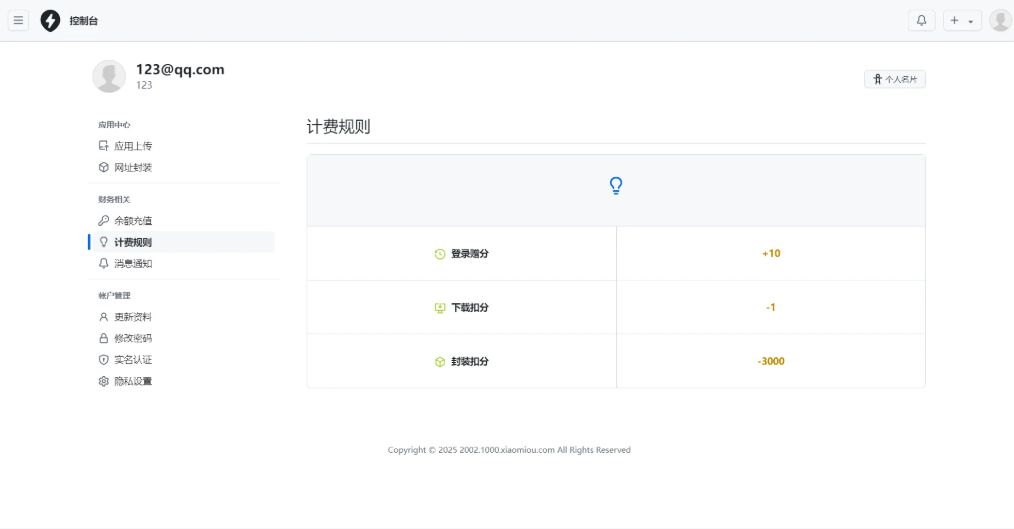Click the lightning bolt logo

coord(50,21)
